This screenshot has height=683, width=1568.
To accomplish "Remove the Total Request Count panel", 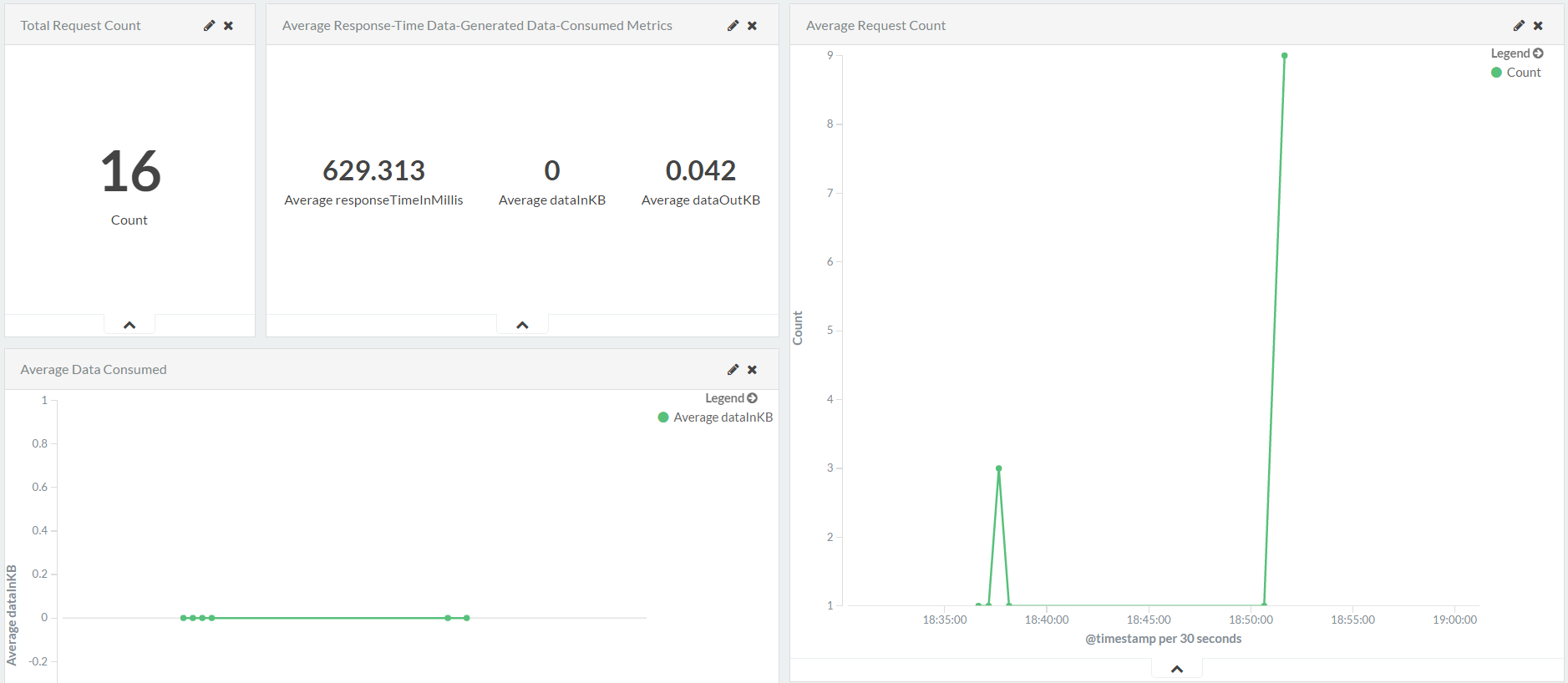I will [228, 26].
